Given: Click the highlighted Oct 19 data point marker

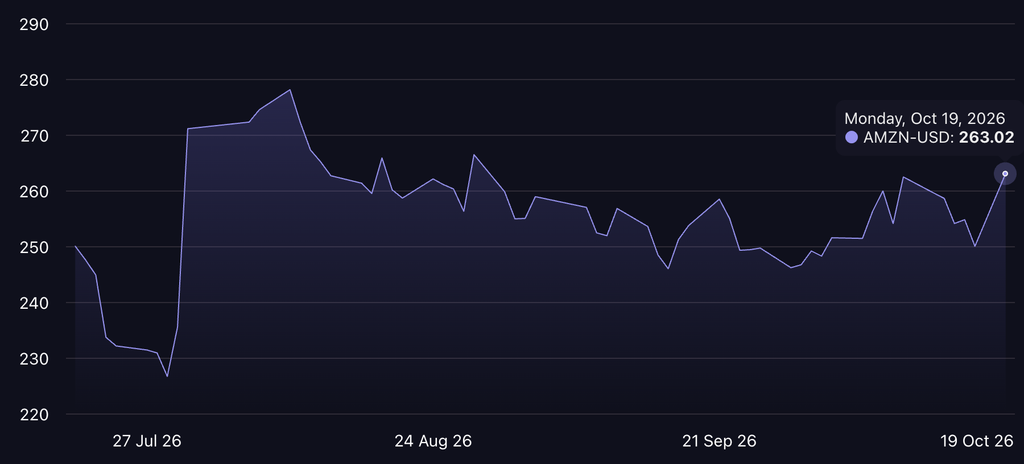Looking at the screenshot, I should click(x=1005, y=174).
